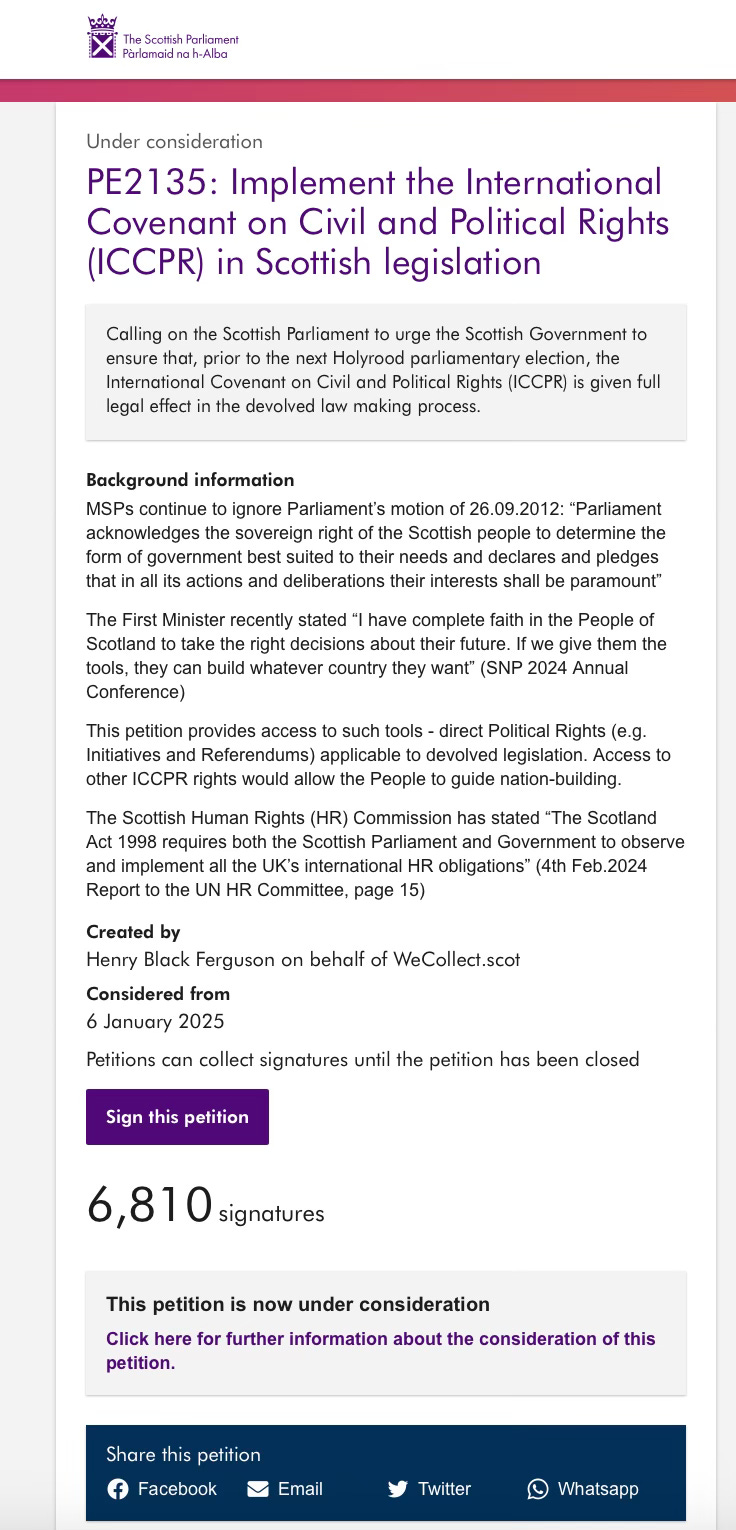Click the petition summary grey box
This screenshot has width=736, height=1530.
386,372
